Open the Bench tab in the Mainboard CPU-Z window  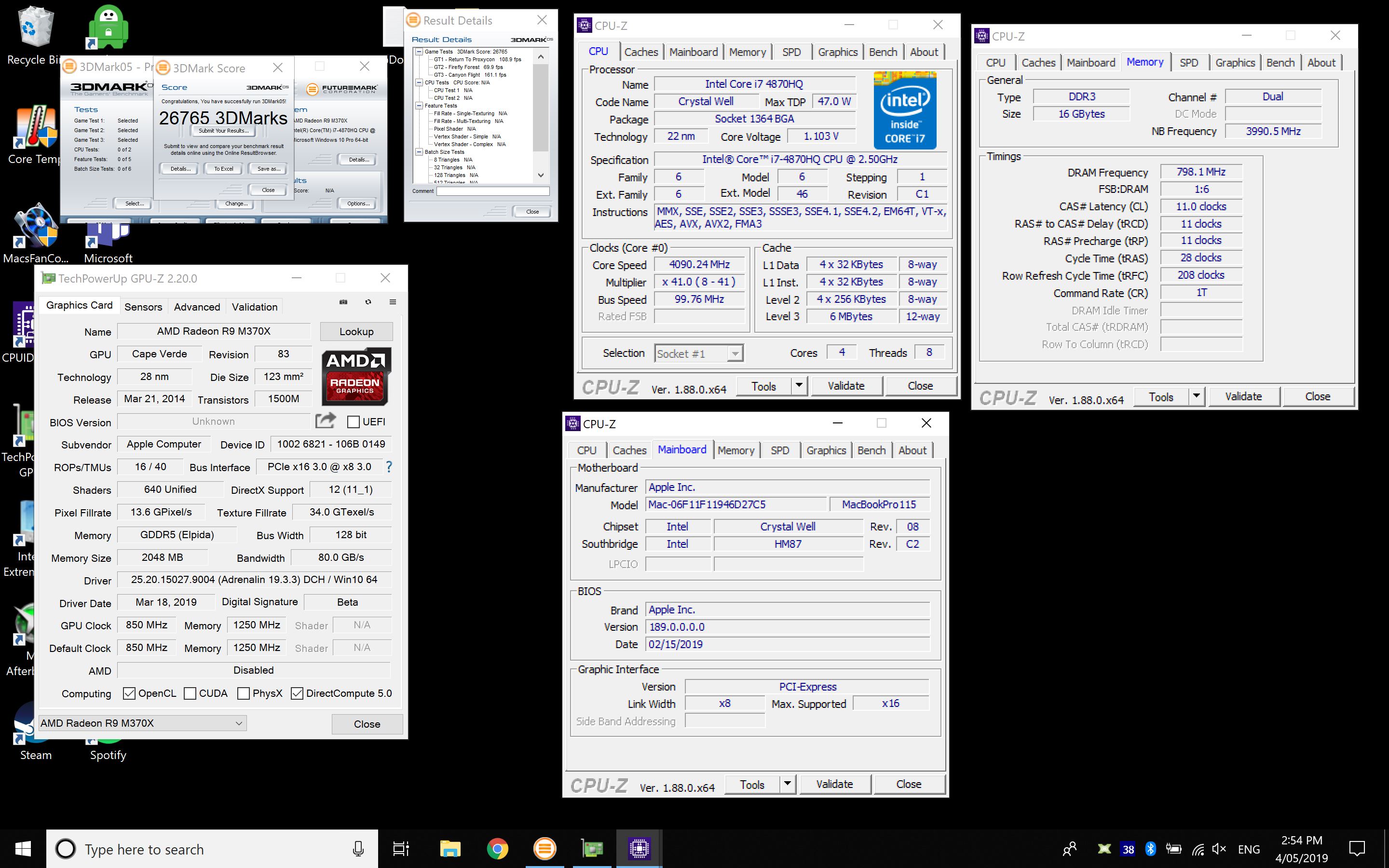coord(872,450)
